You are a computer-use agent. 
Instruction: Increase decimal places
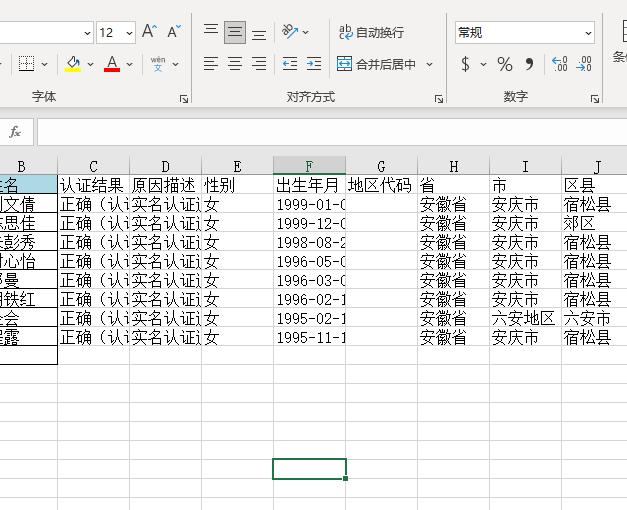pos(559,64)
